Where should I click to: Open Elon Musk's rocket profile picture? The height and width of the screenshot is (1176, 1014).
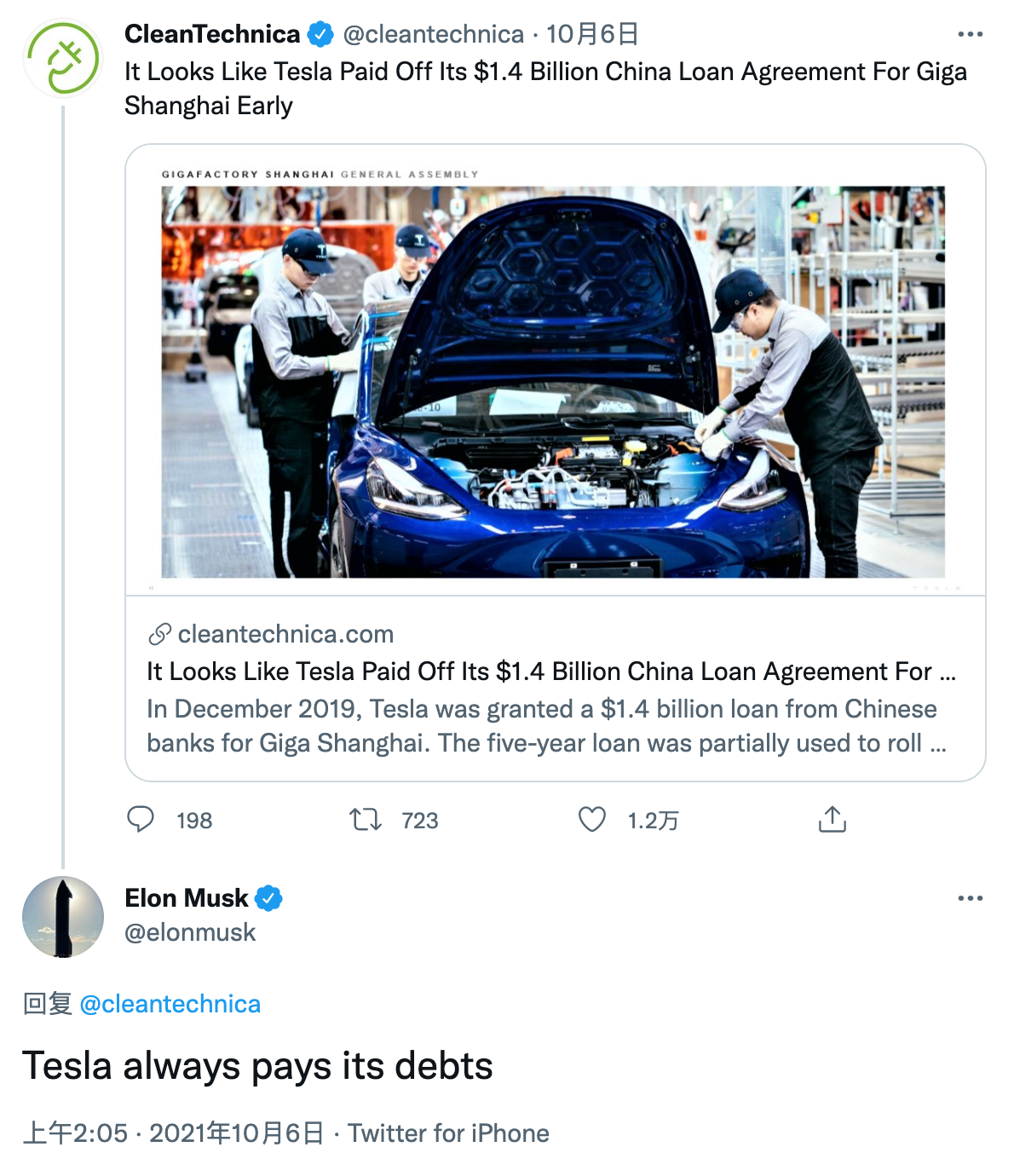click(x=63, y=917)
